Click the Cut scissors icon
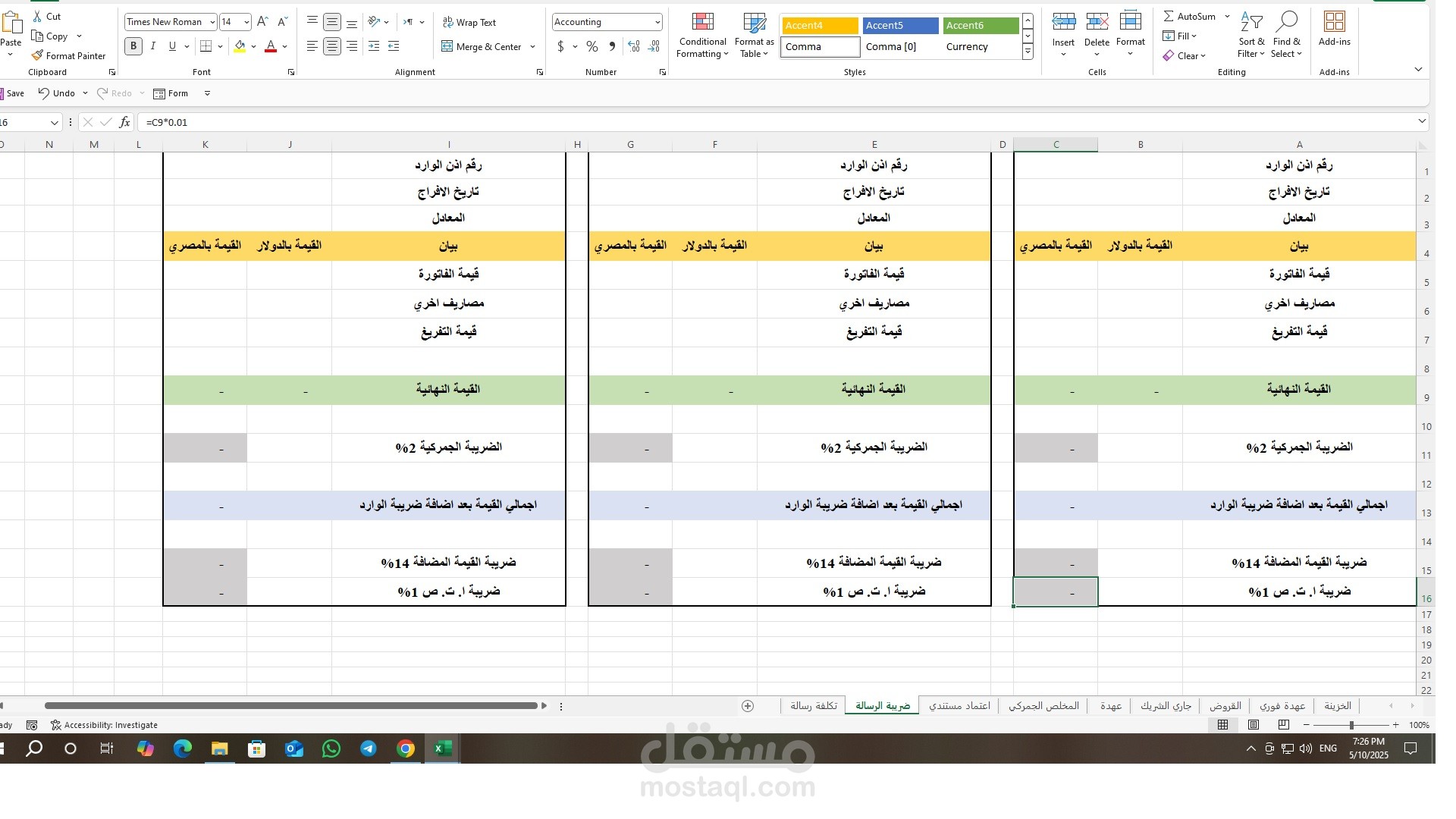Screen dimensions: 1456x819 click(37, 16)
